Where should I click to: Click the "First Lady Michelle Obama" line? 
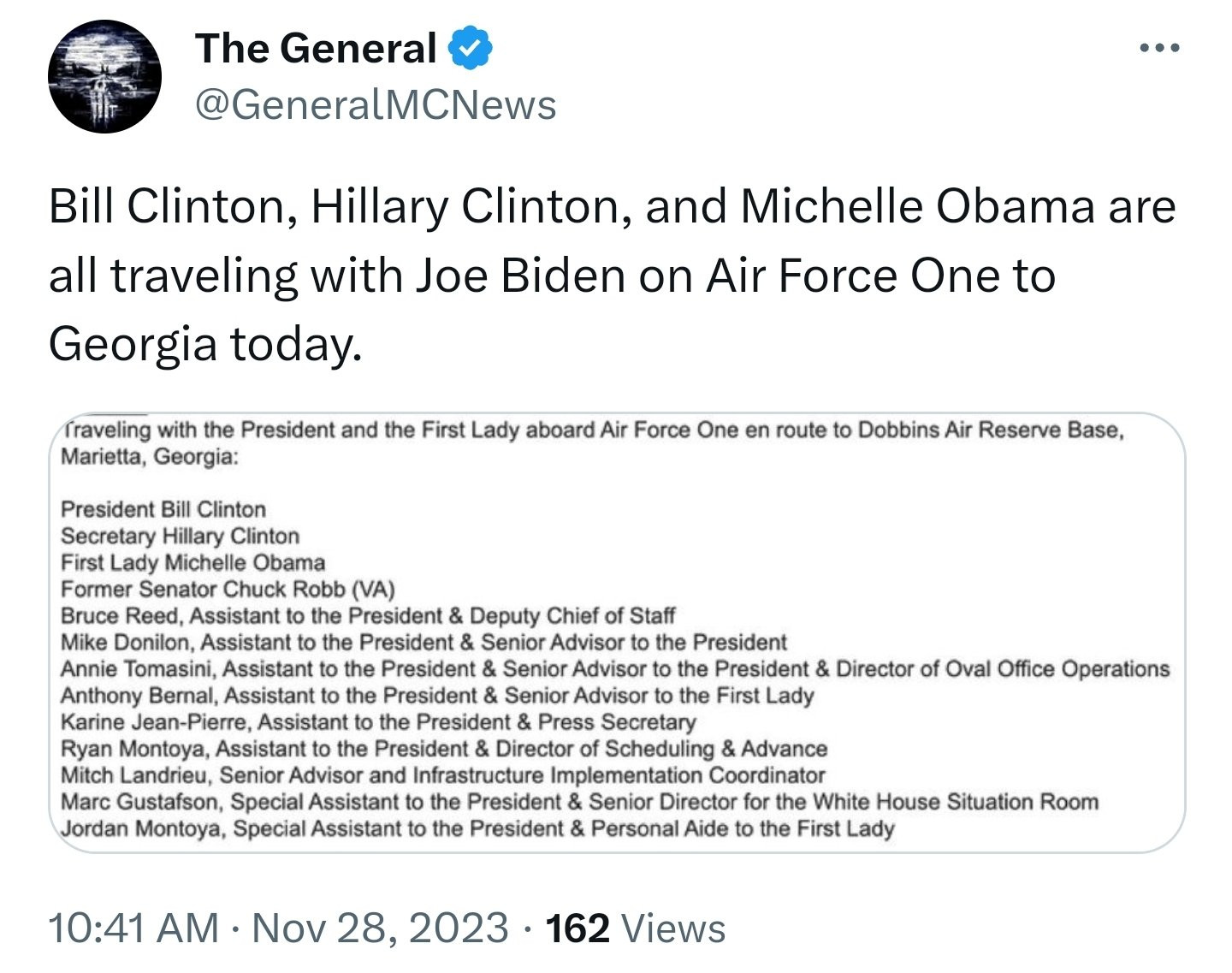click(x=192, y=562)
